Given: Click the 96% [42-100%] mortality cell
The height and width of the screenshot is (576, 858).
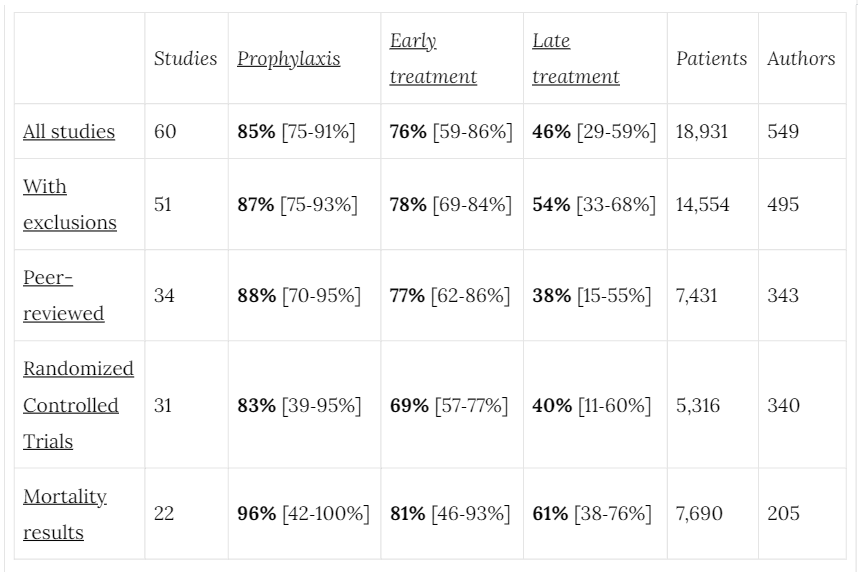Looking at the screenshot, I should (303, 514).
